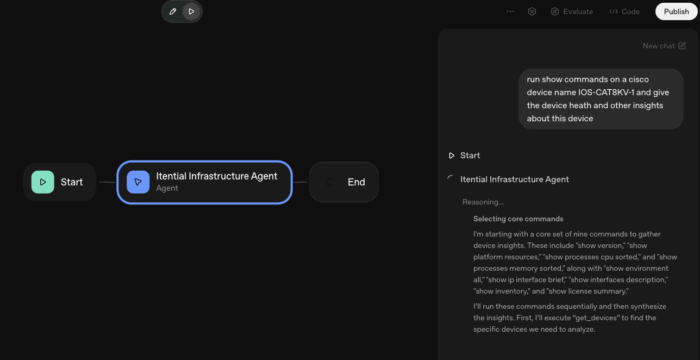Click the green Start node play icon
The image size is (700, 360).
pos(43,182)
